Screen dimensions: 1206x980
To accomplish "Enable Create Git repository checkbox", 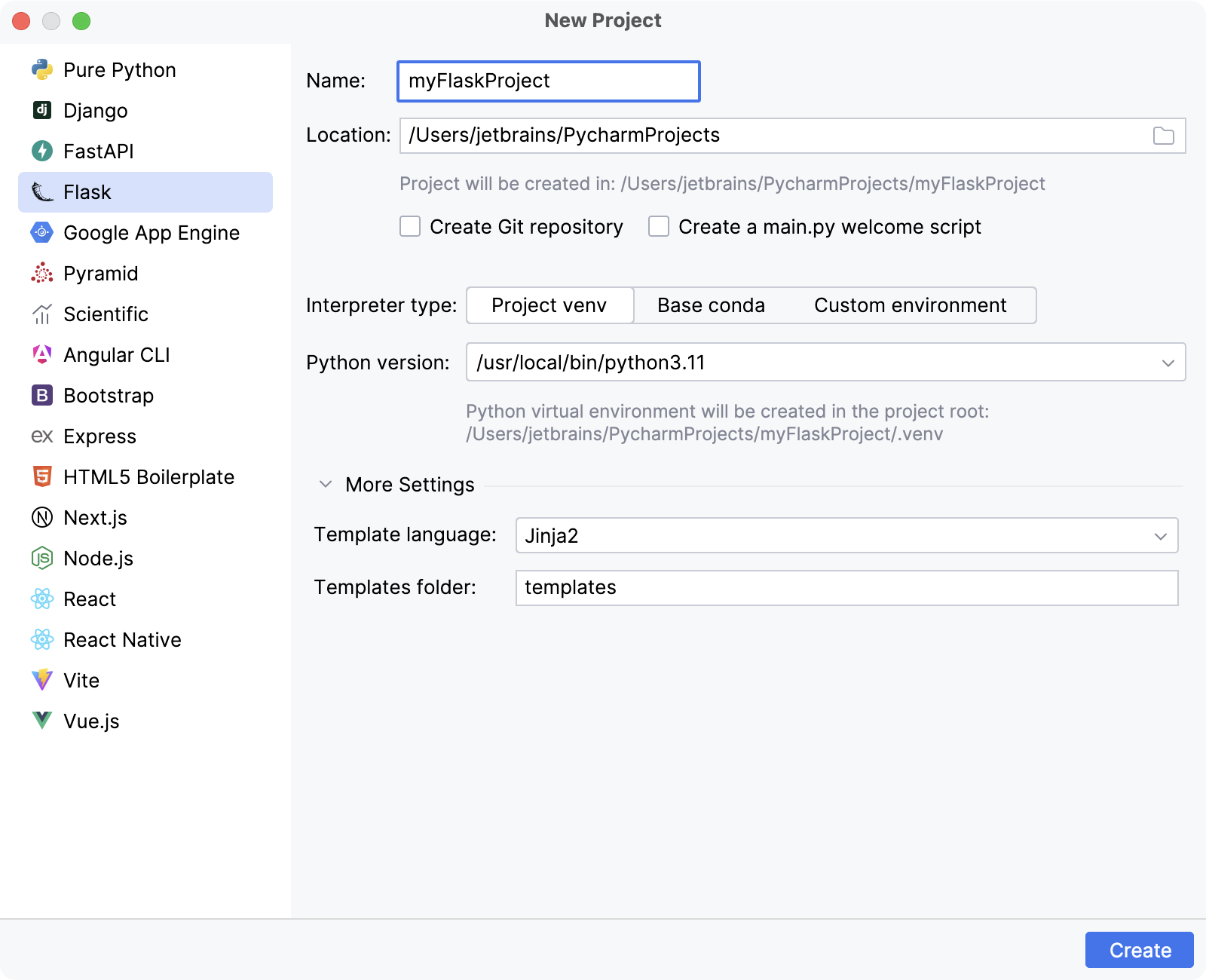I will pos(410,227).
